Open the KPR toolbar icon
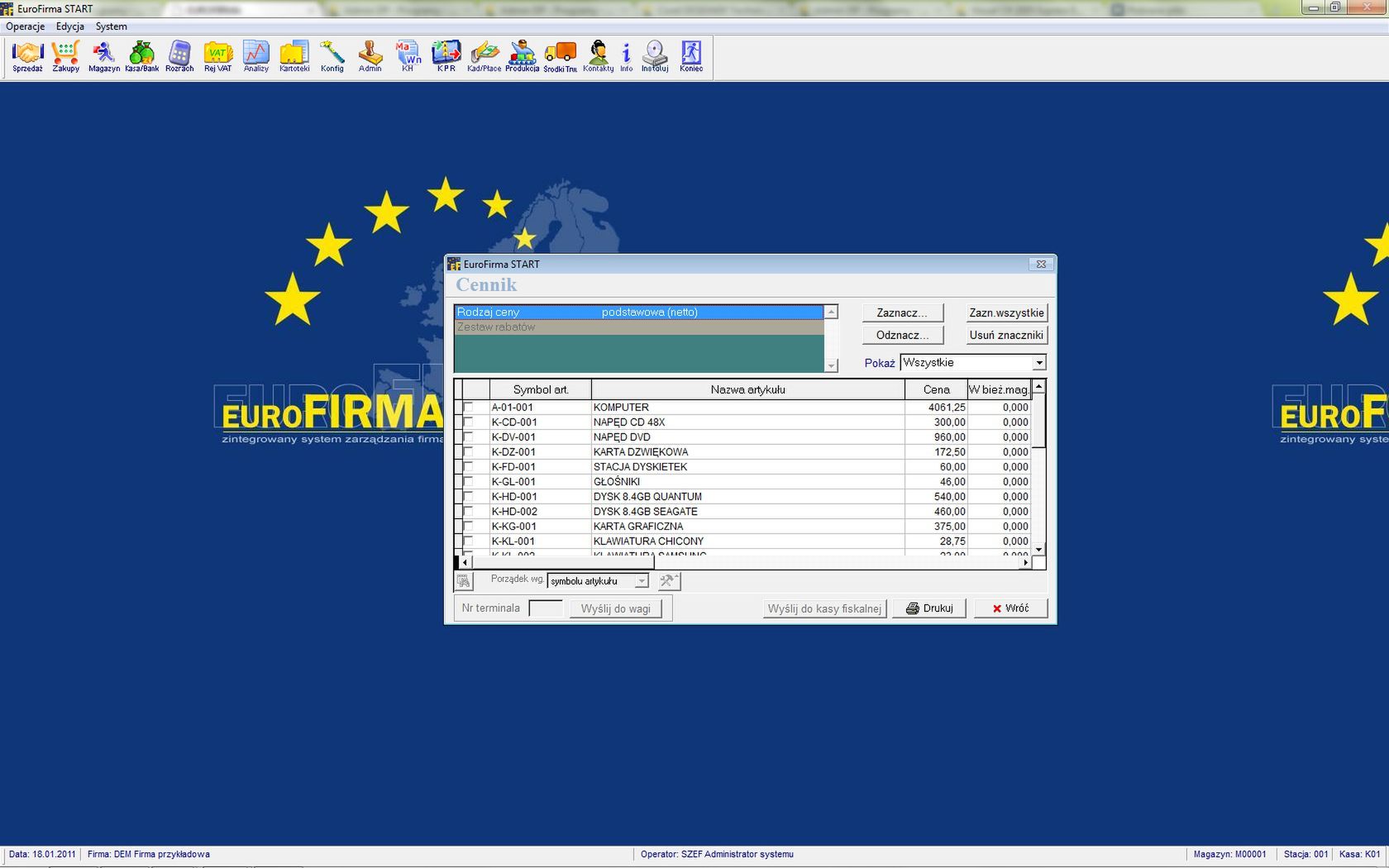Image resolution: width=1389 pixels, height=868 pixels. click(x=446, y=56)
